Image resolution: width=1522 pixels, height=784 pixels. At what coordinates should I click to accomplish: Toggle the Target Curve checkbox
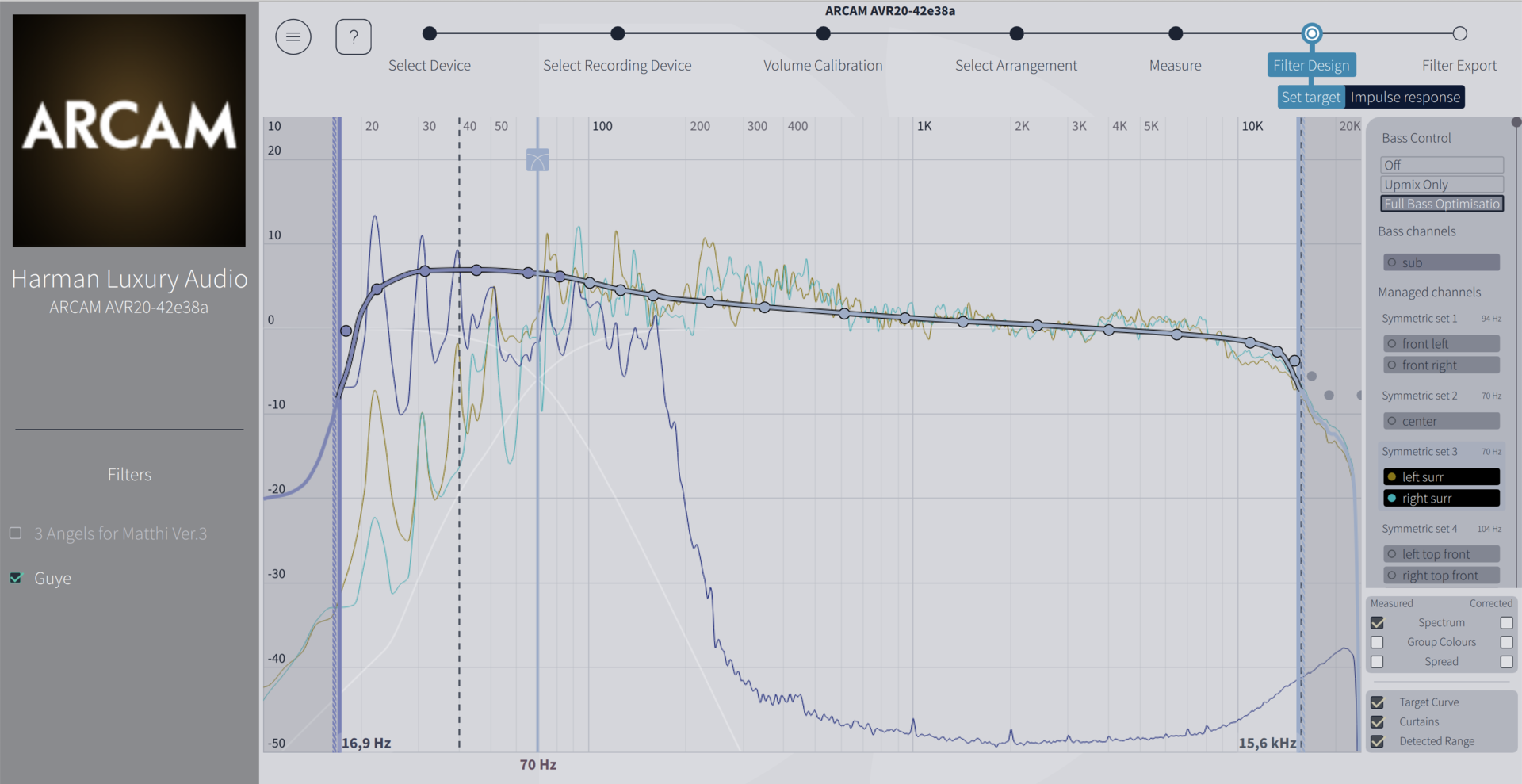coord(1377,702)
